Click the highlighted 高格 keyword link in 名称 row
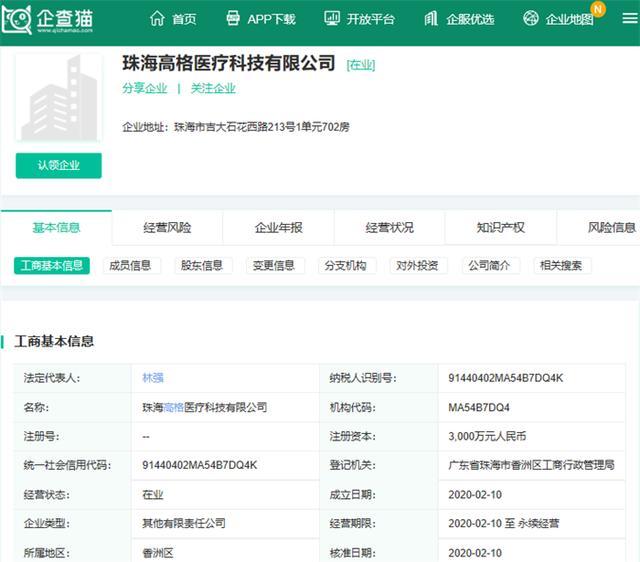This screenshot has width=640, height=562. [x=173, y=407]
